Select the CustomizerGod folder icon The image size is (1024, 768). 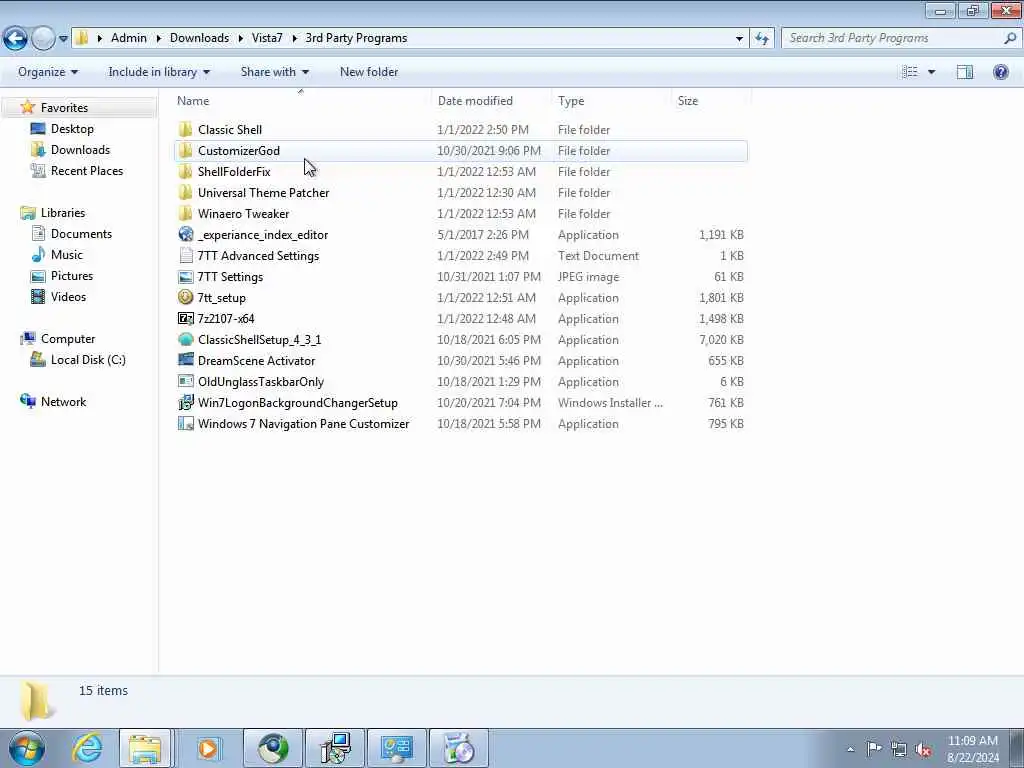point(185,150)
